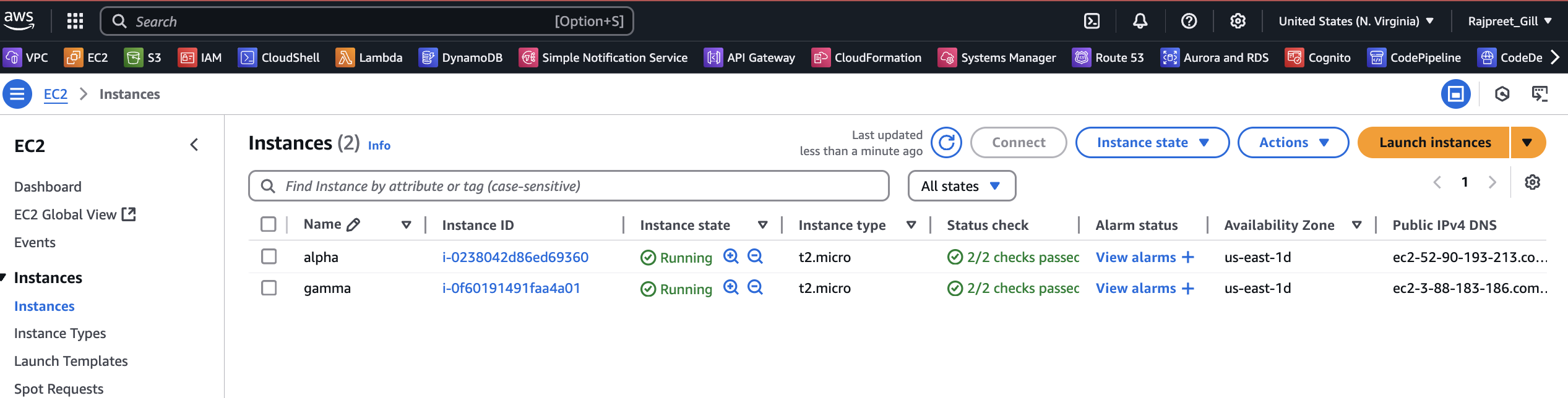The image size is (1568, 398).
Task: Open Simple Notification Service shortcut
Action: [x=603, y=57]
